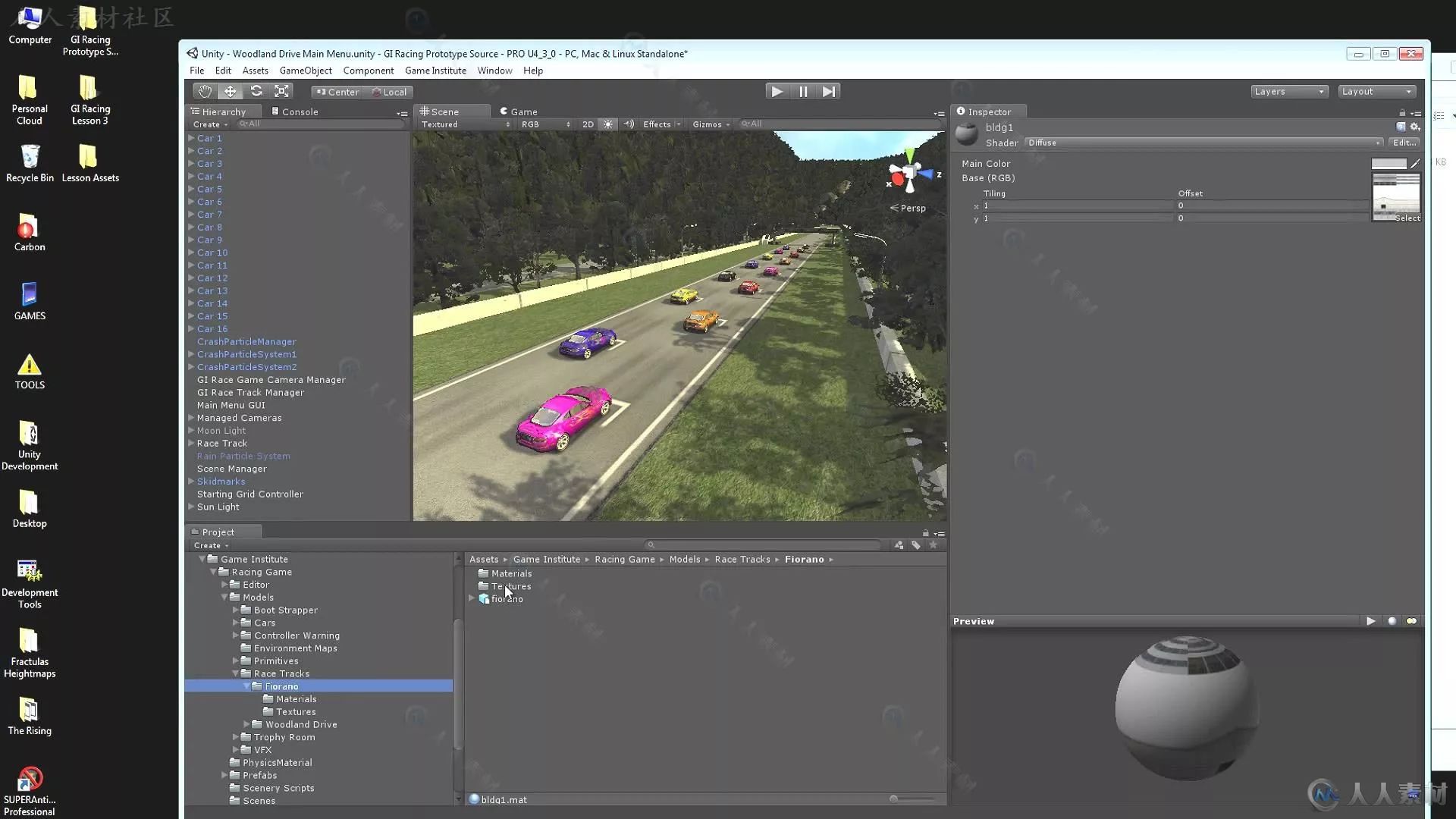Open the Gizmos dropdown

click(711, 124)
